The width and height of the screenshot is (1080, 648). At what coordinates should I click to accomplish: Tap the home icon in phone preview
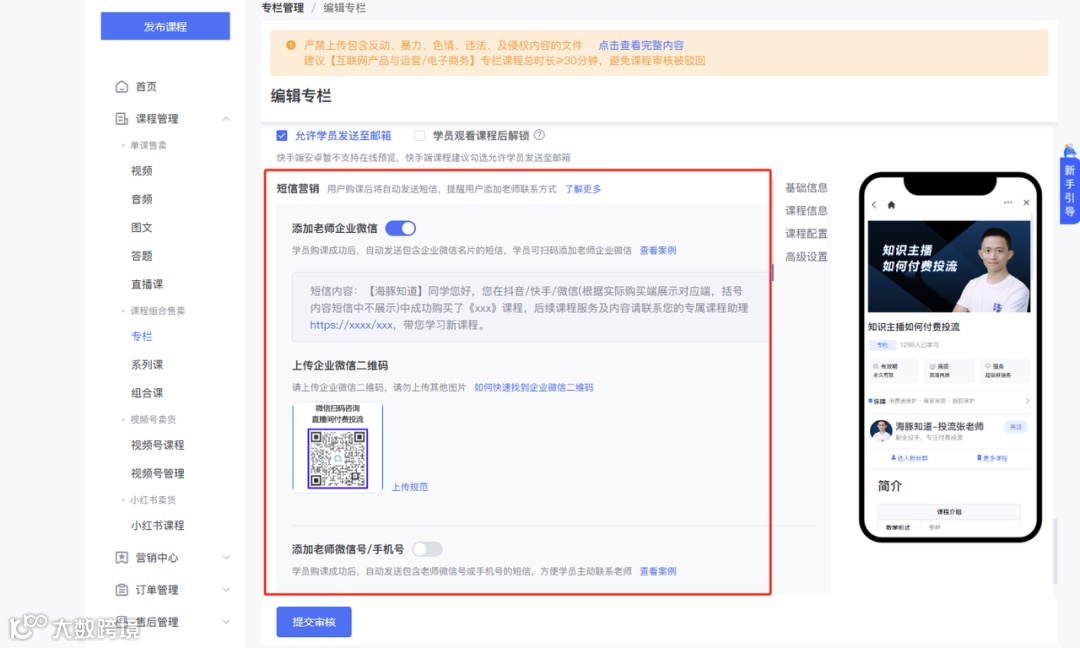[x=891, y=205]
